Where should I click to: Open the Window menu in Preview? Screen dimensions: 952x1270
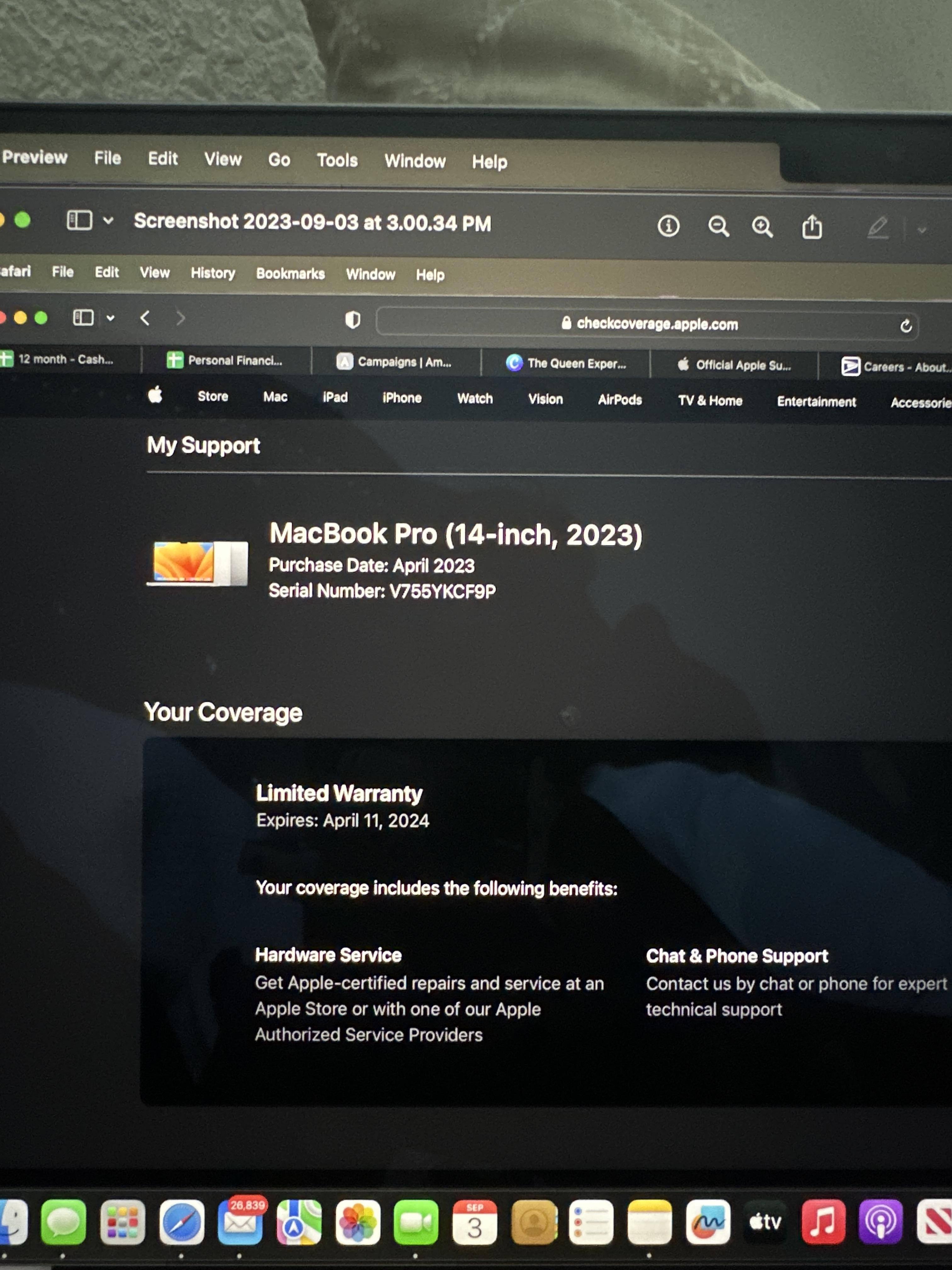tap(415, 161)
